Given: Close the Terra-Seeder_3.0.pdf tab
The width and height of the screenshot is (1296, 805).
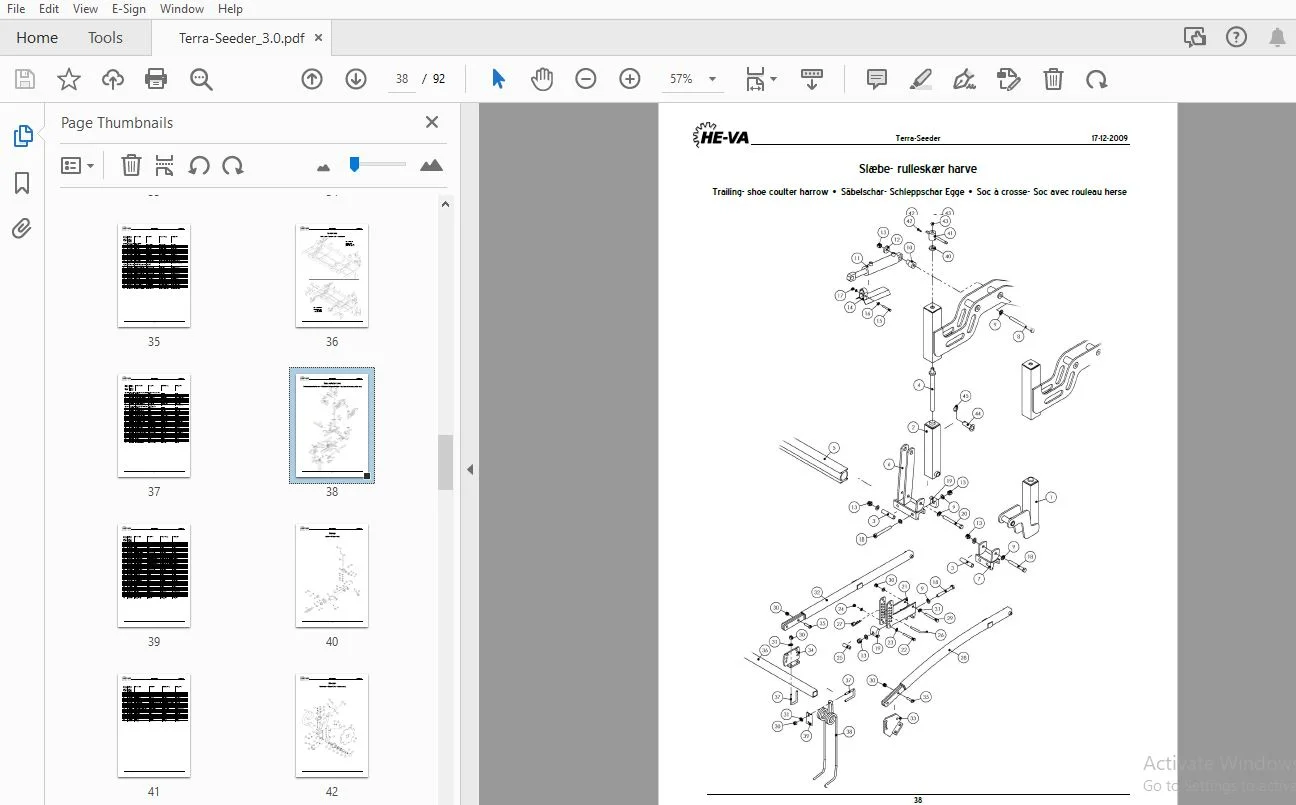Looking at the screenshot, I should pyautogui.click(x=318, y=38).
